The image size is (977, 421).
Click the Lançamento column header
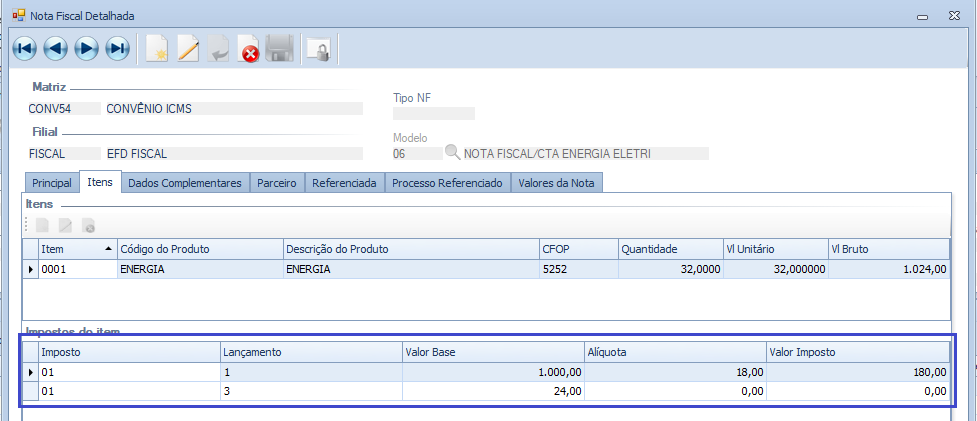click(312, 352)
